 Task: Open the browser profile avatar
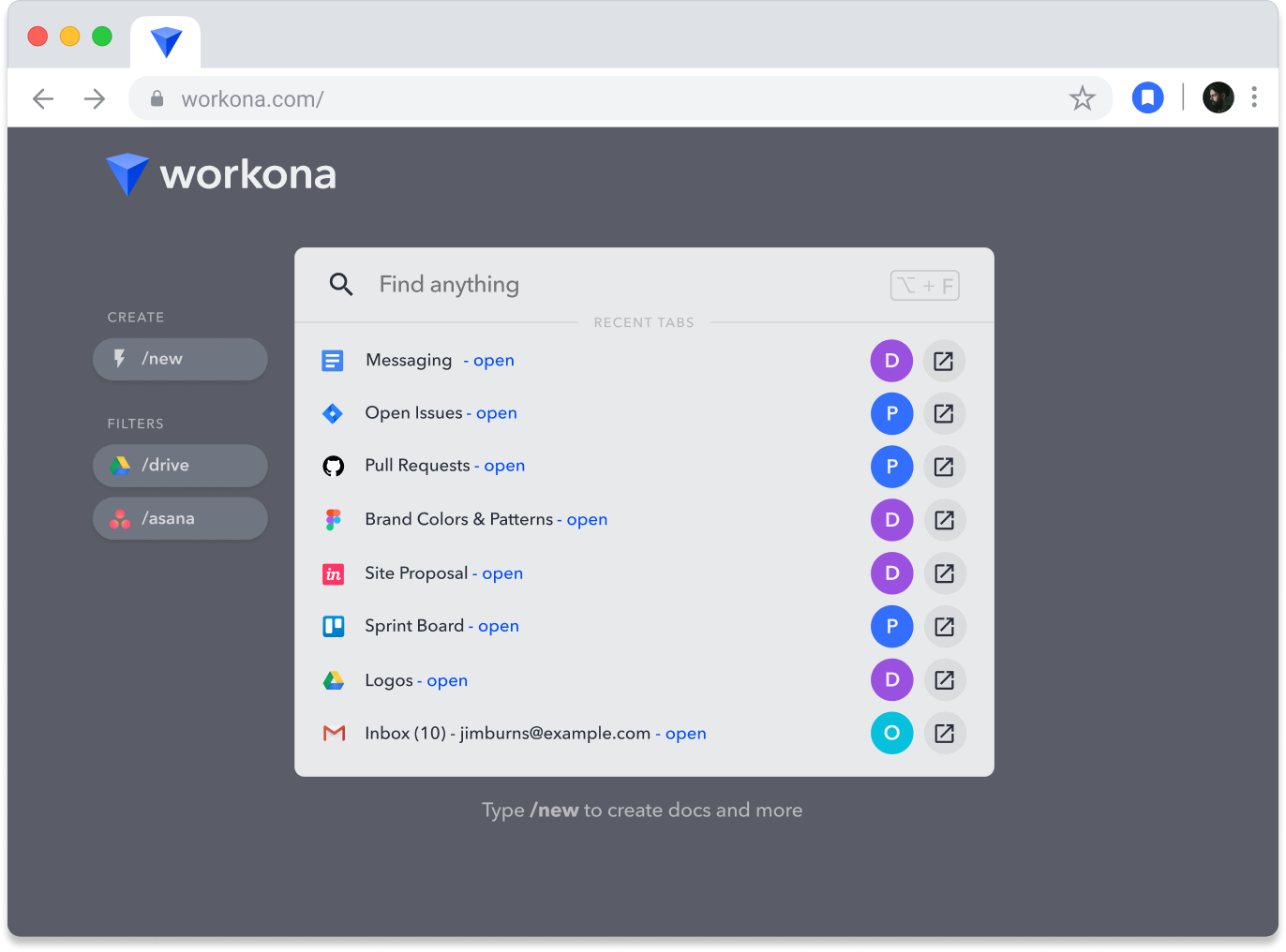click(1219, 97)
